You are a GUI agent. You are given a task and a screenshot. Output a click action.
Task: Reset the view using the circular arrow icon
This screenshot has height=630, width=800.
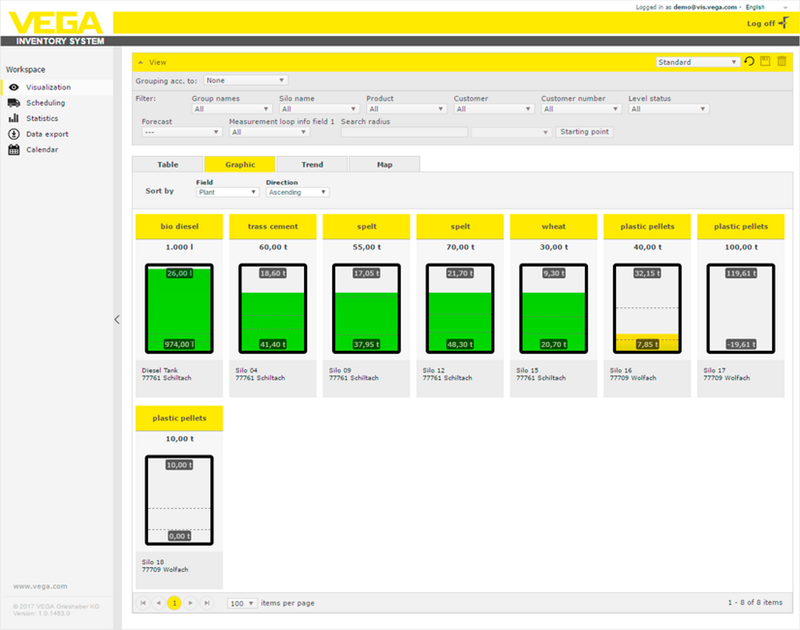(x=750, y=62)
